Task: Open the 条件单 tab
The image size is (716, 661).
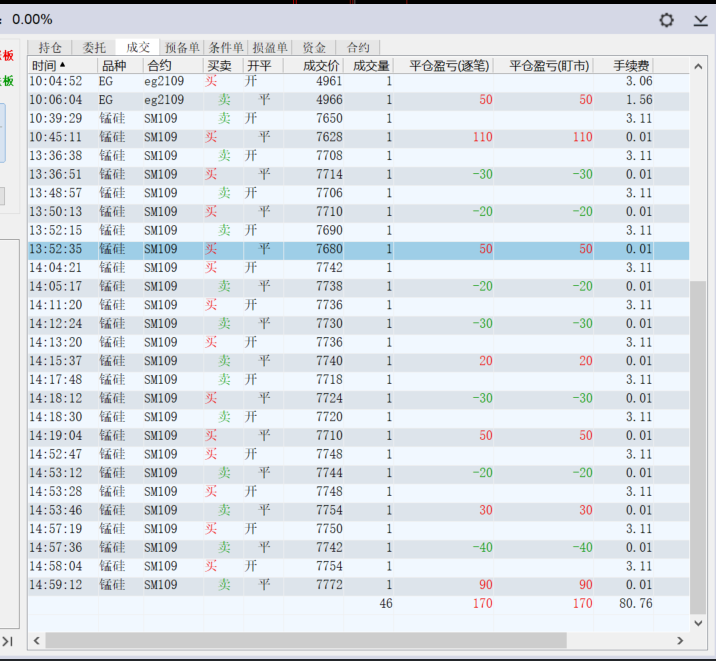Action: tap(226, 47)
